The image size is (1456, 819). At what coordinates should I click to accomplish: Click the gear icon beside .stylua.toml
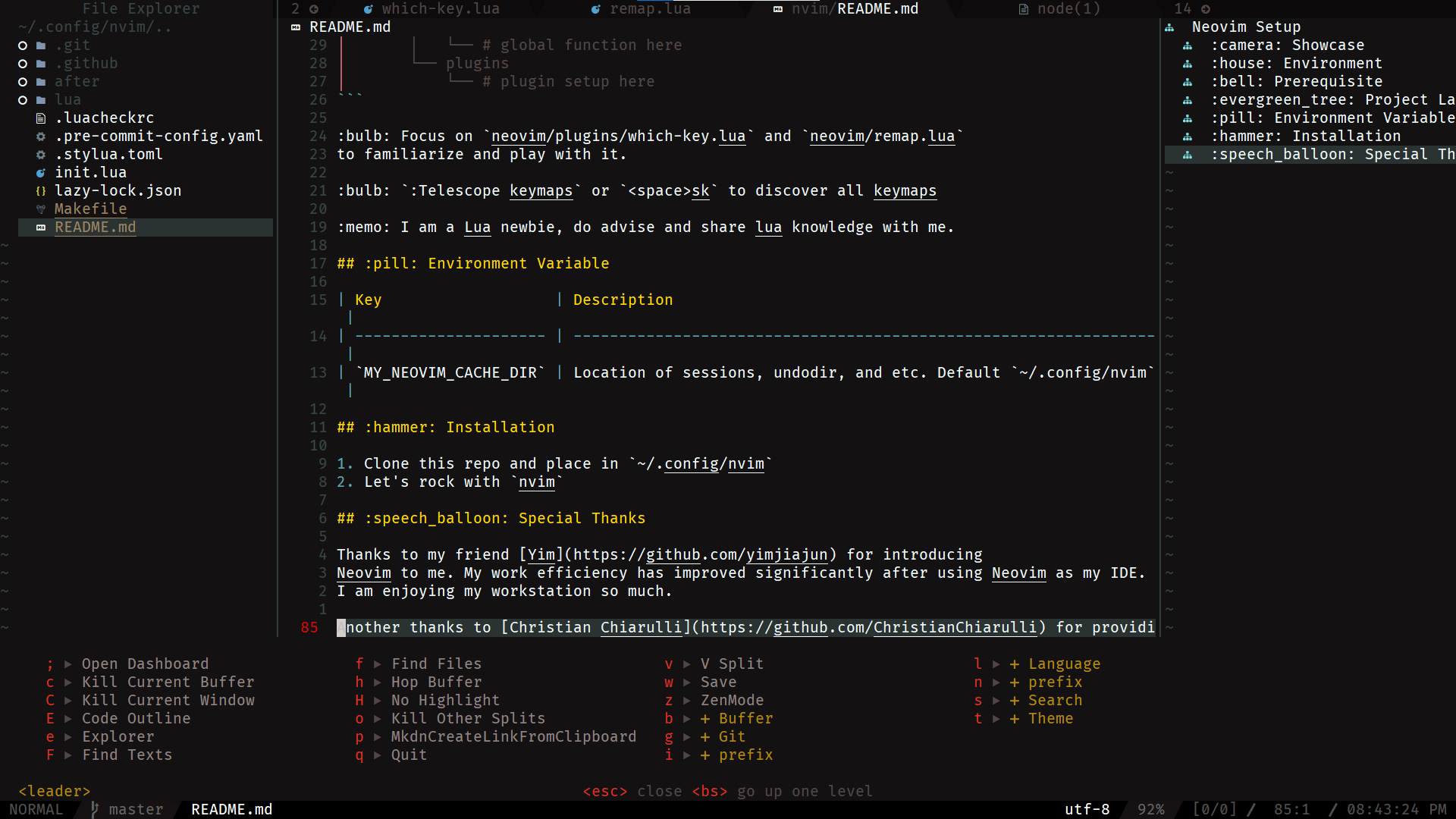coord(41,155)
